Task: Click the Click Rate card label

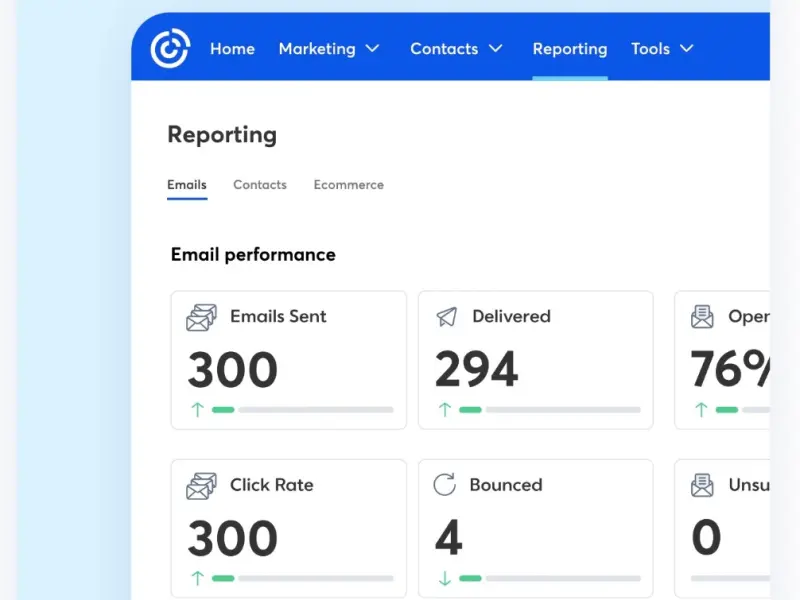Action: pyautogui.click(x=271, y=485)
